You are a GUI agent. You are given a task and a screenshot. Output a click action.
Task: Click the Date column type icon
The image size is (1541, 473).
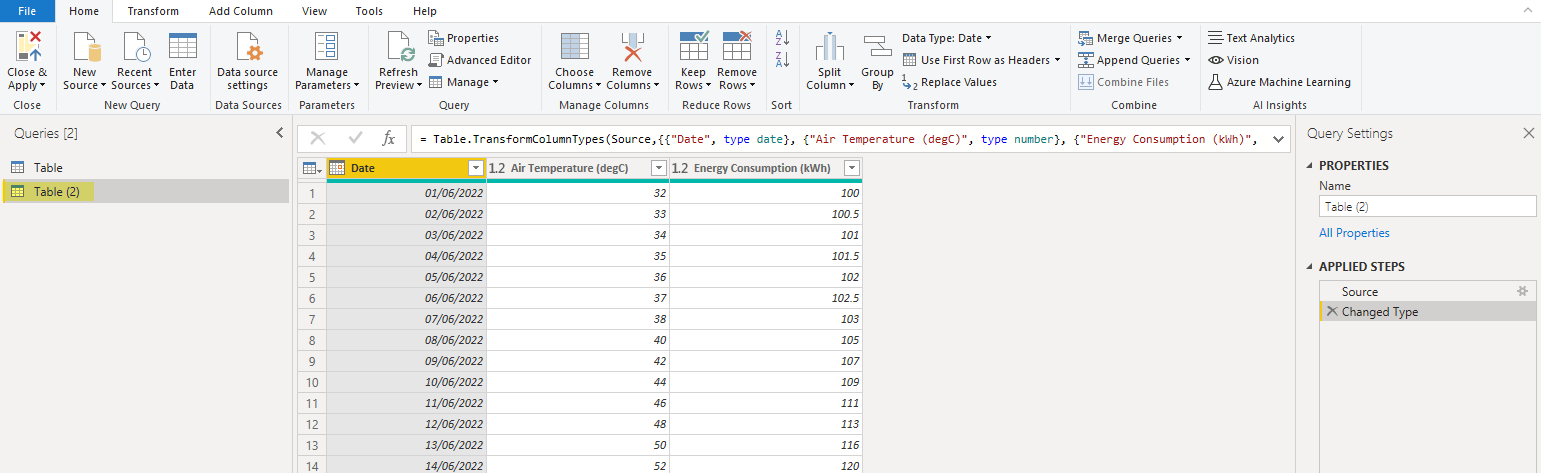point(337,168)
